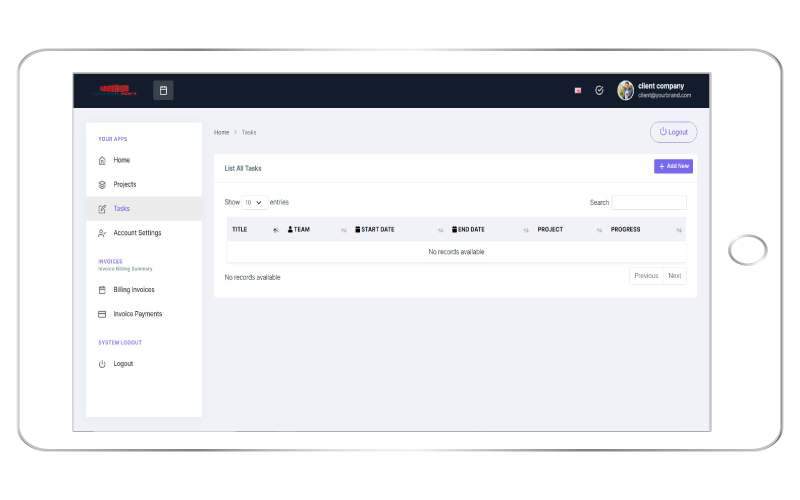Viewport: 800px width, 500px height.
Task: Open the language flag selector
Action: coord(578,90)
